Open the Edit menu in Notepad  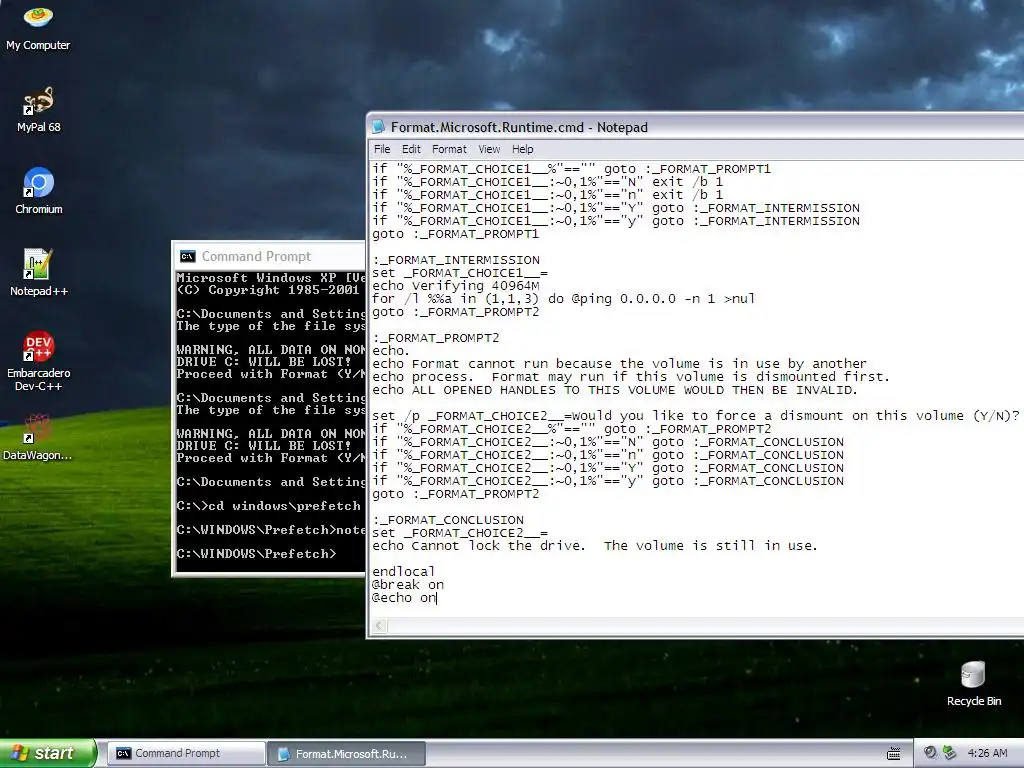(x=411, y=149)
